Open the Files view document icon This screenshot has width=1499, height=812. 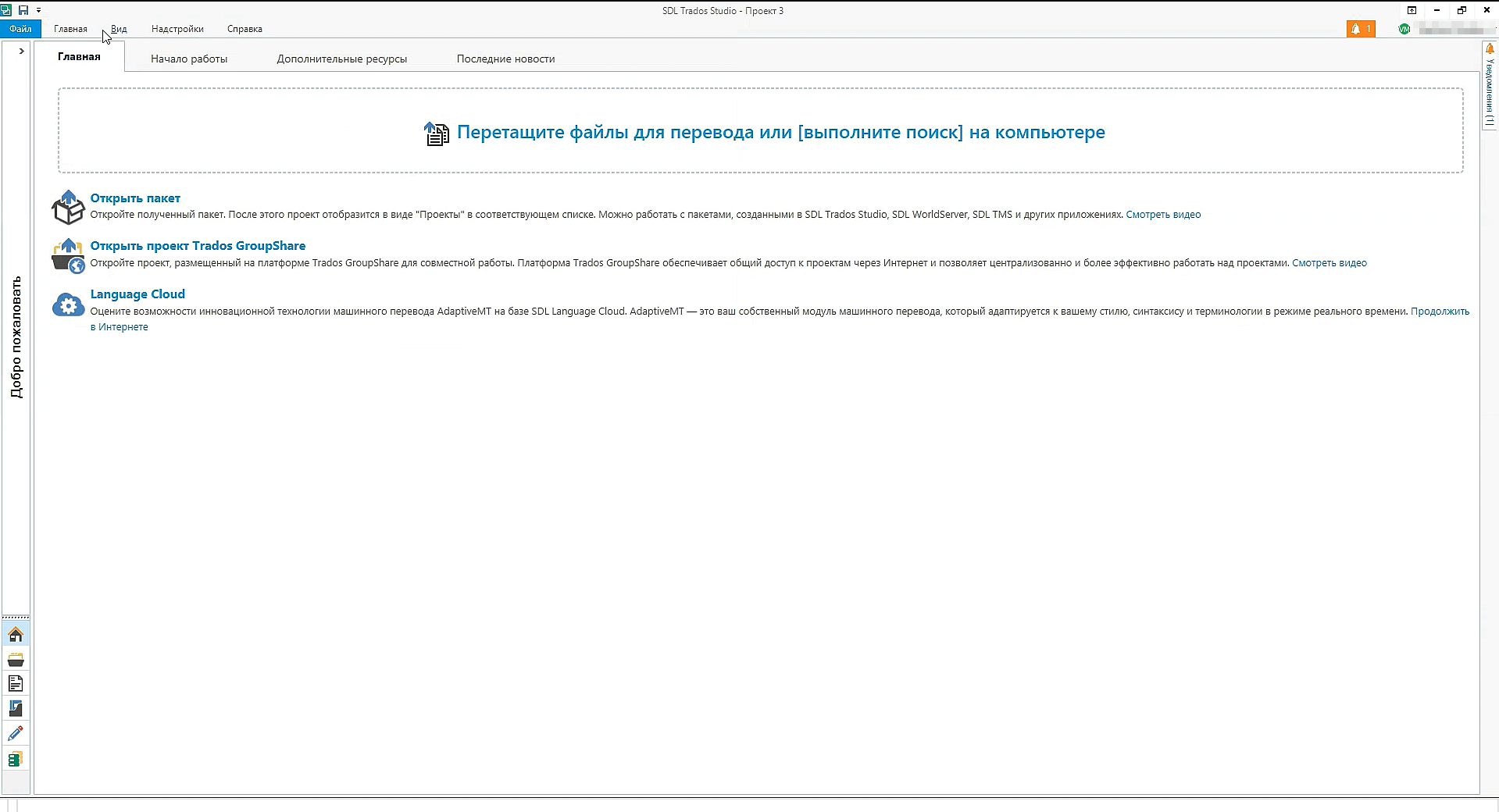(x=16, y=684)
